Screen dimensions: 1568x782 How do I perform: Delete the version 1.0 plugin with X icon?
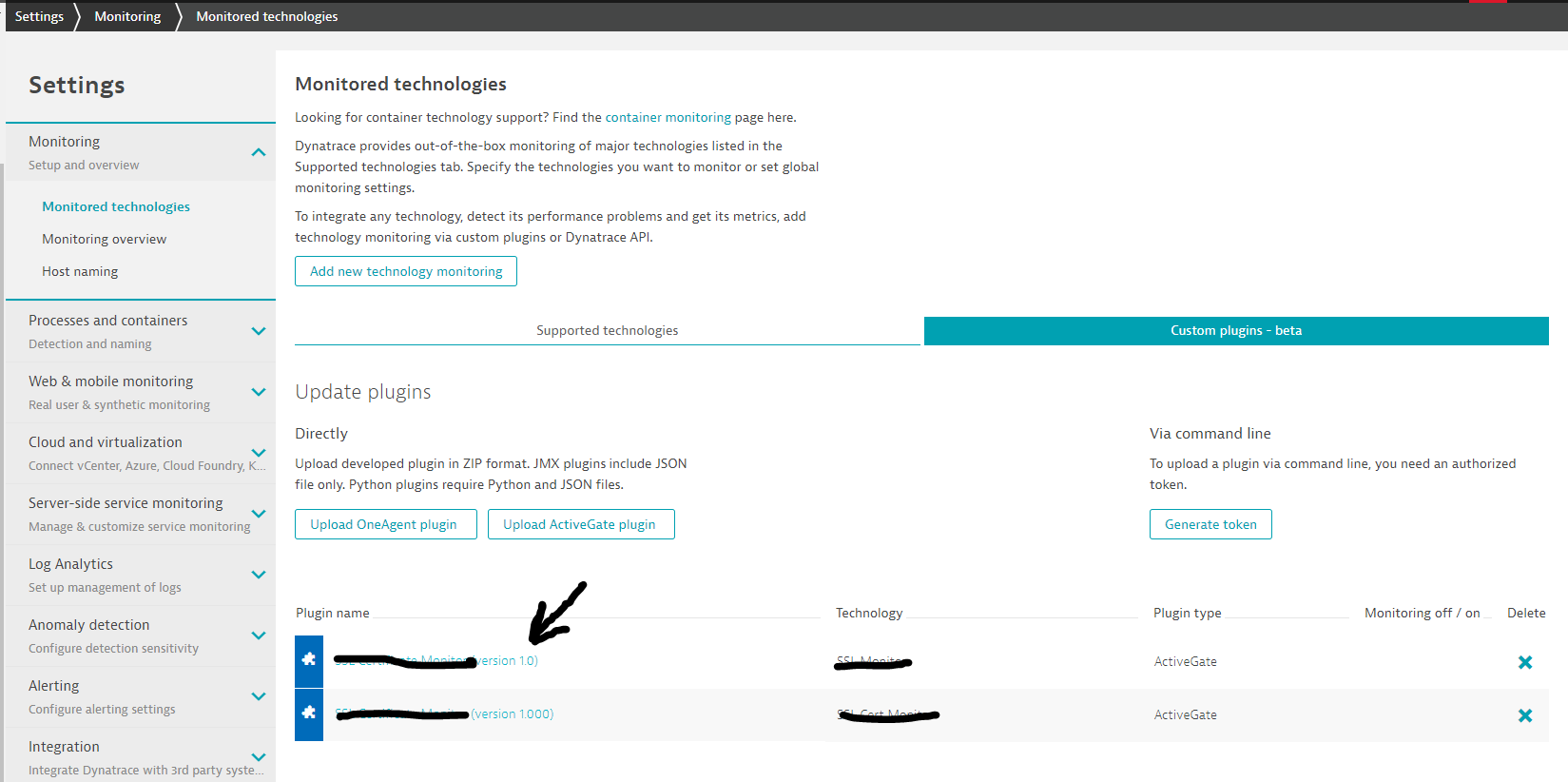pyautogui.click(x=1524, y=662)
